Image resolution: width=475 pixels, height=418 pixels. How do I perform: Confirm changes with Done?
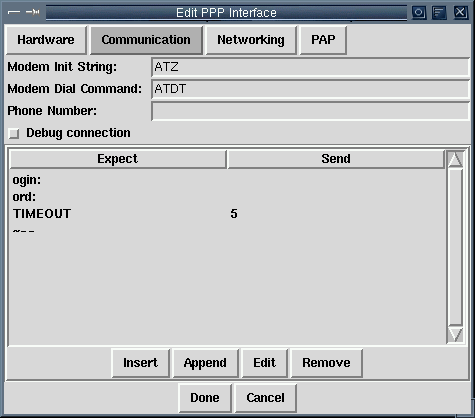205,398
